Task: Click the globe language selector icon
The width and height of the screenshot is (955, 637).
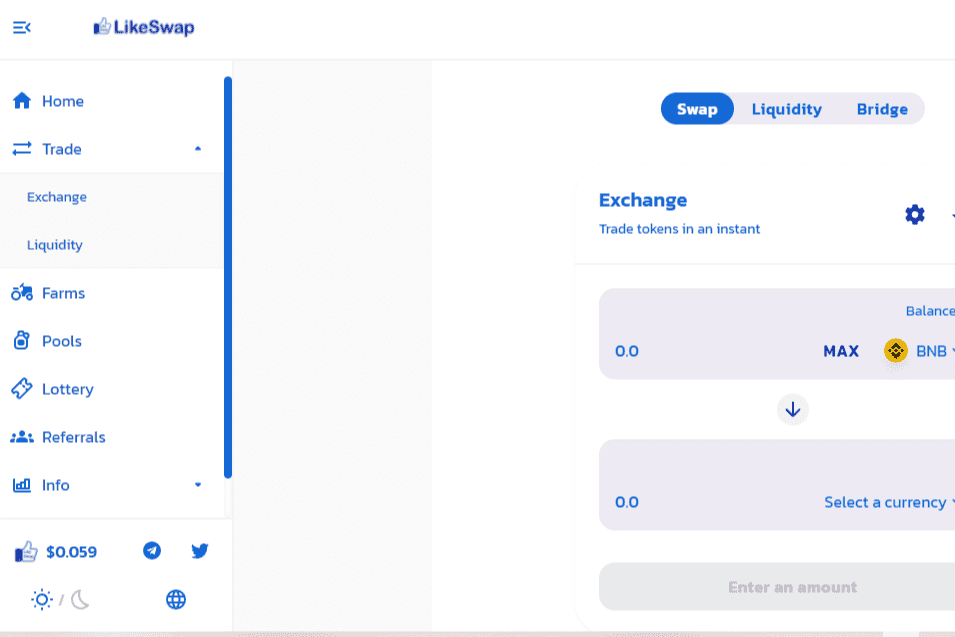Action: pos(176,599)
